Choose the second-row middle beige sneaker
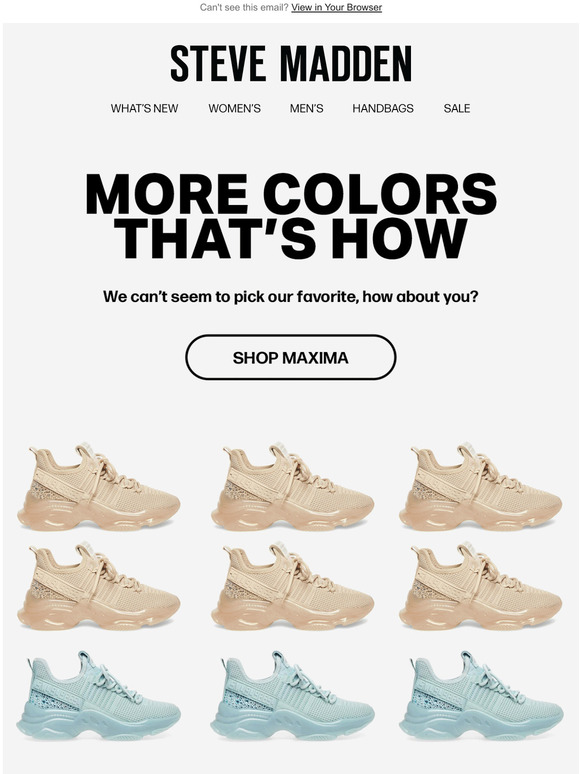 point(292,586)
